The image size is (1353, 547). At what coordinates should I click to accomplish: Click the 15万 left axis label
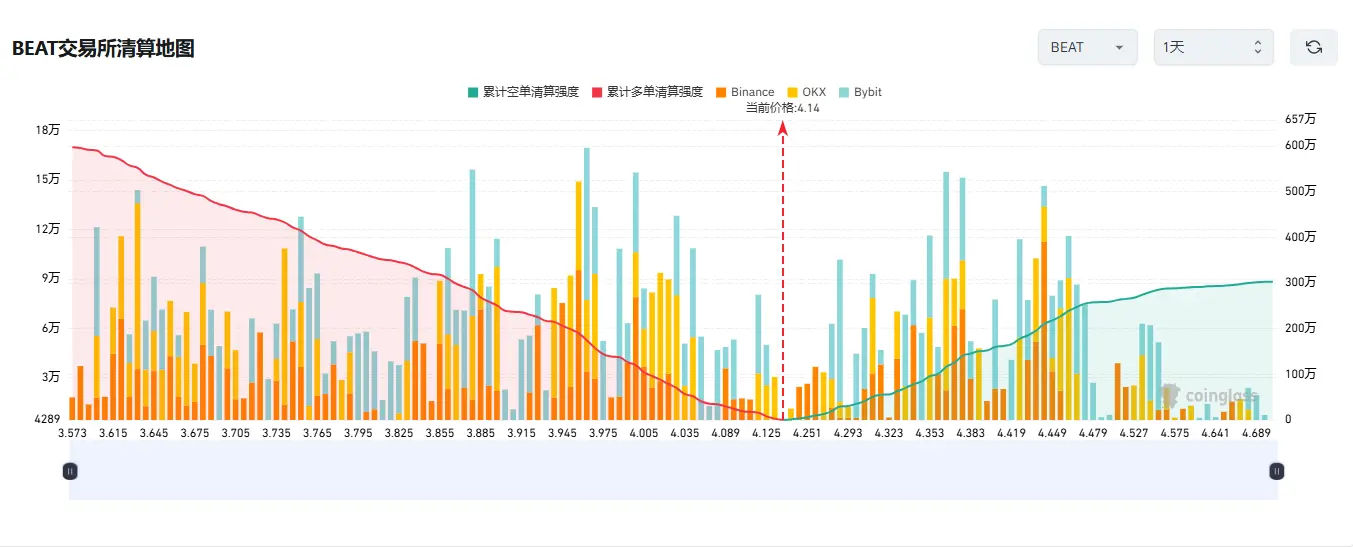(48, 179)
